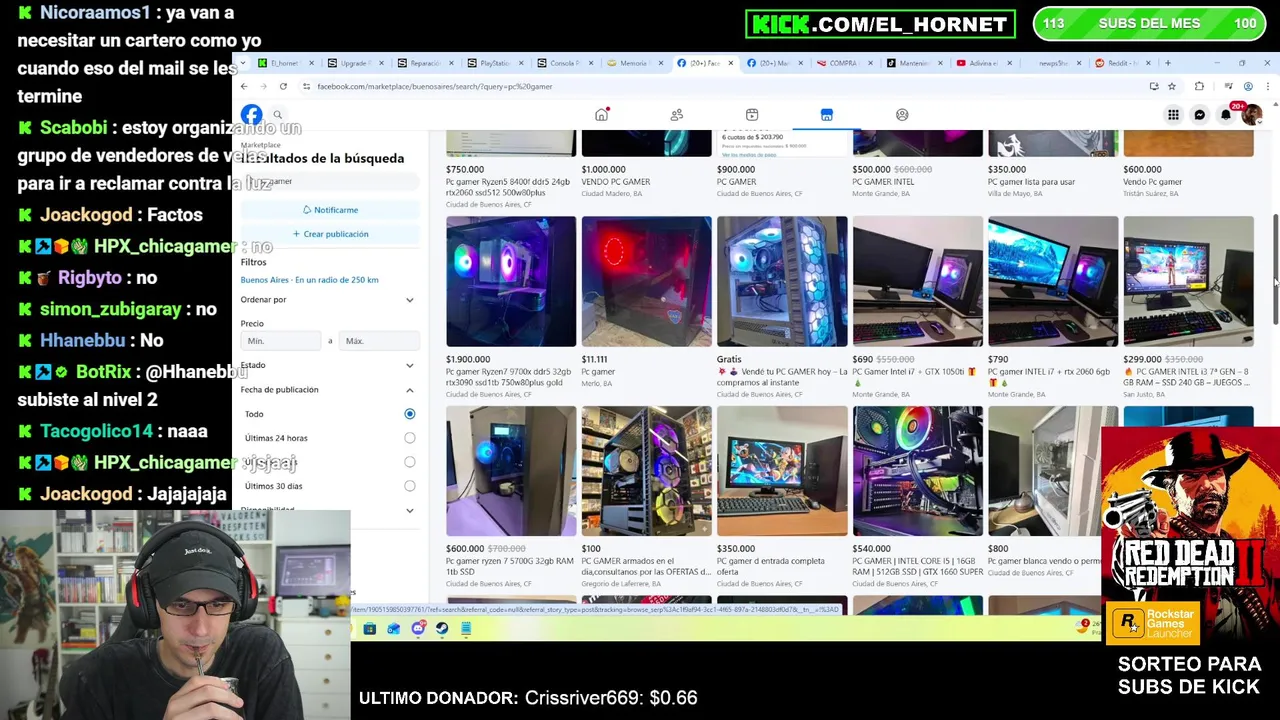Select the Últimos 7 días radio button
The height and width of the screenshot is (720, 1280).
click(x=409, y=462)
